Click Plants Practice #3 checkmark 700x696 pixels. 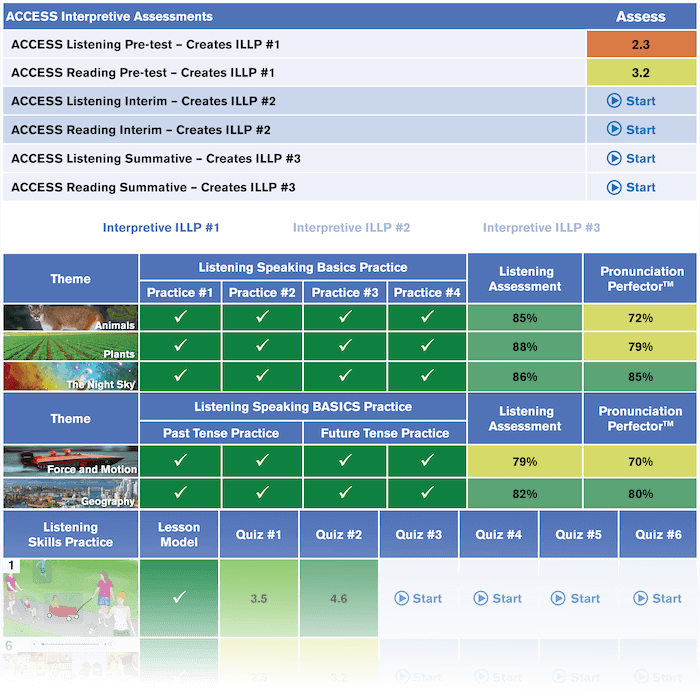(345, 346)
